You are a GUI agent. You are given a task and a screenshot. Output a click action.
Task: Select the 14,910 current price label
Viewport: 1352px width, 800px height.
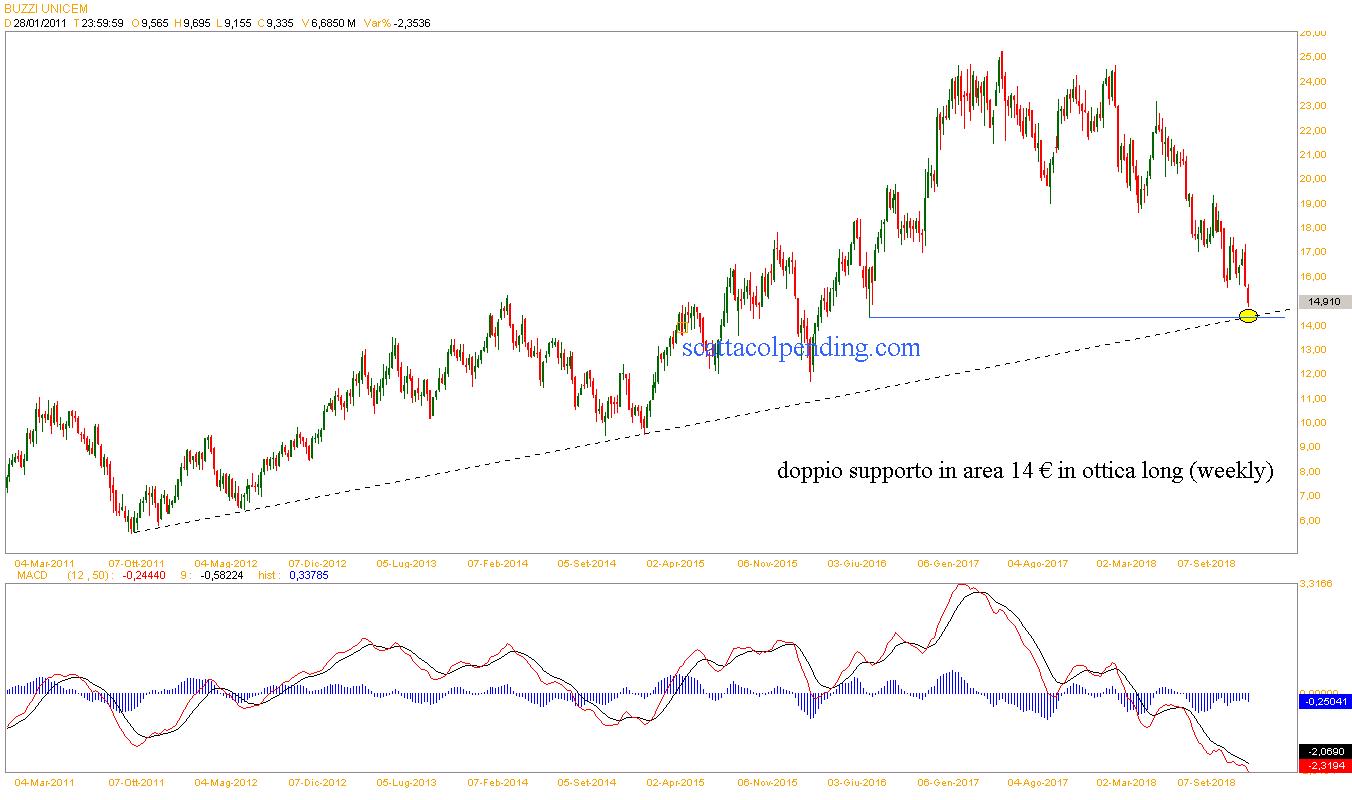pyautogui.click(x=1323, y=301)
